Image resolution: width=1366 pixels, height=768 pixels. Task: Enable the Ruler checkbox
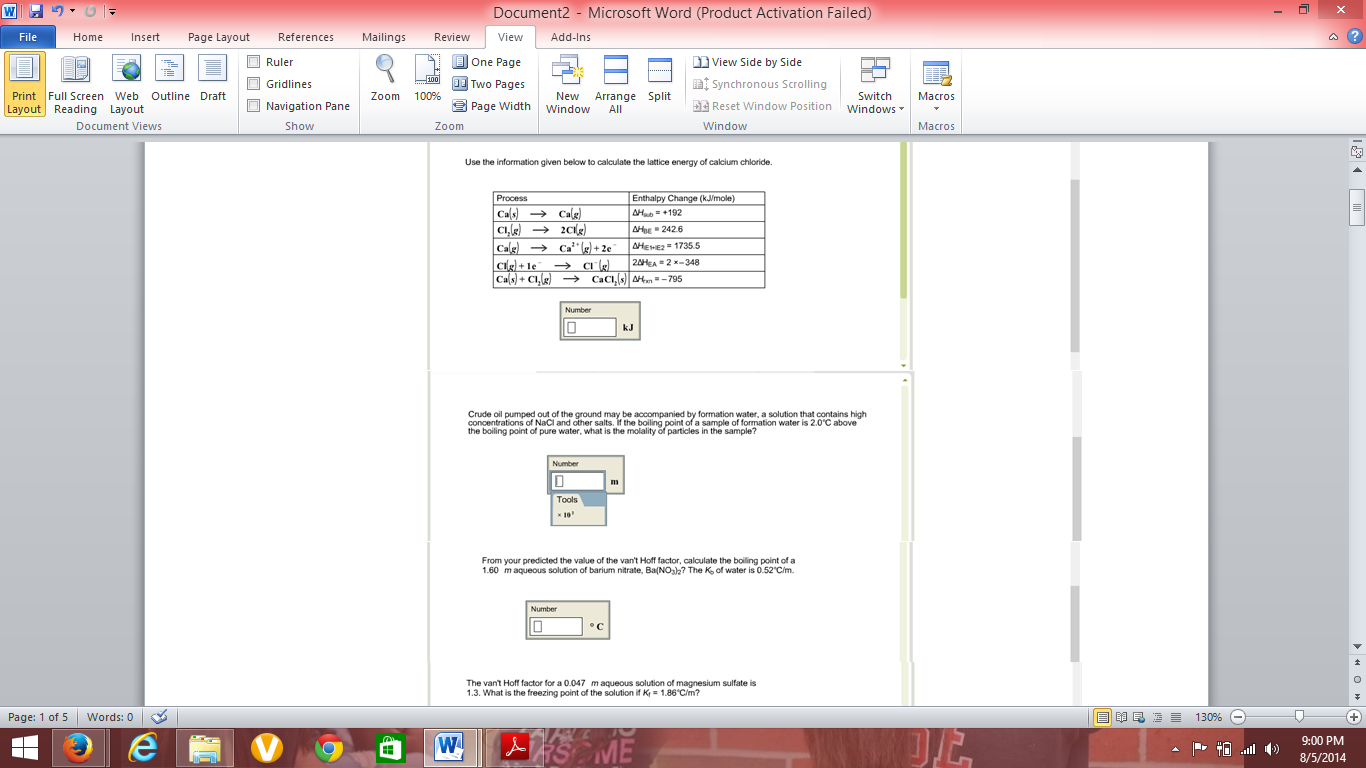coord(254,62)
